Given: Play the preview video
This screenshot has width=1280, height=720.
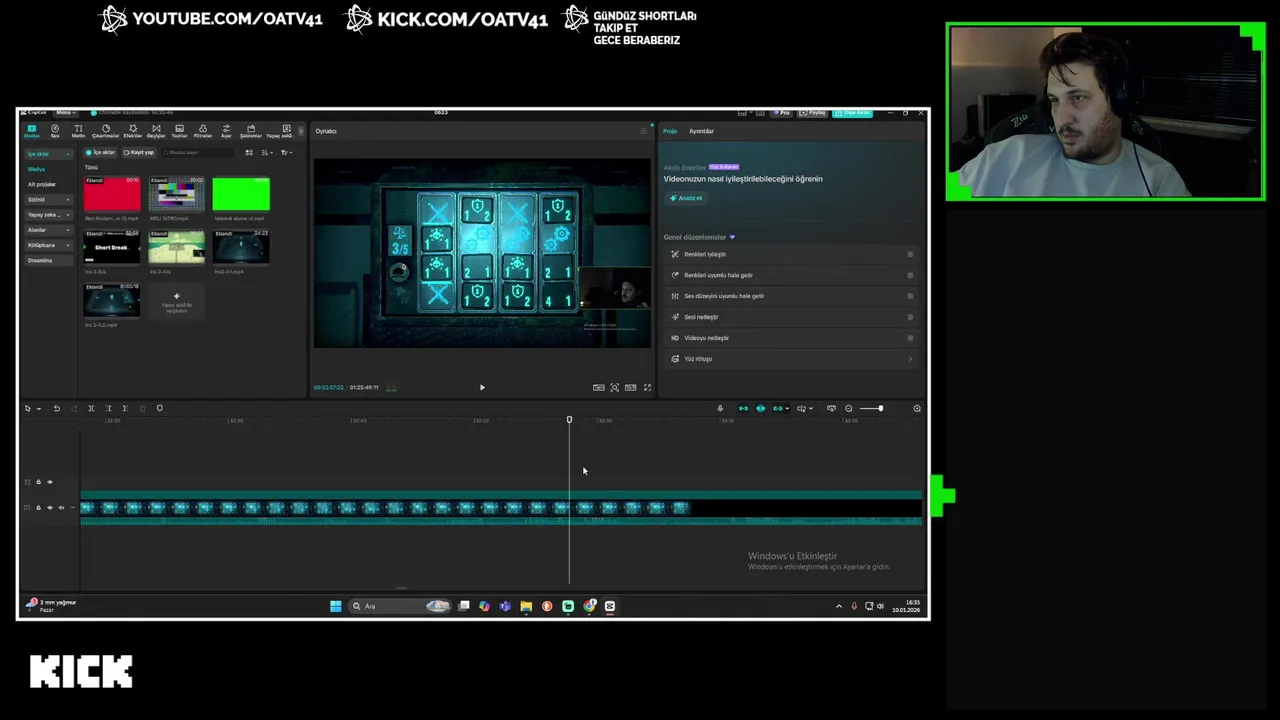Looking at the screenshot, I should (x=482, y=387).
